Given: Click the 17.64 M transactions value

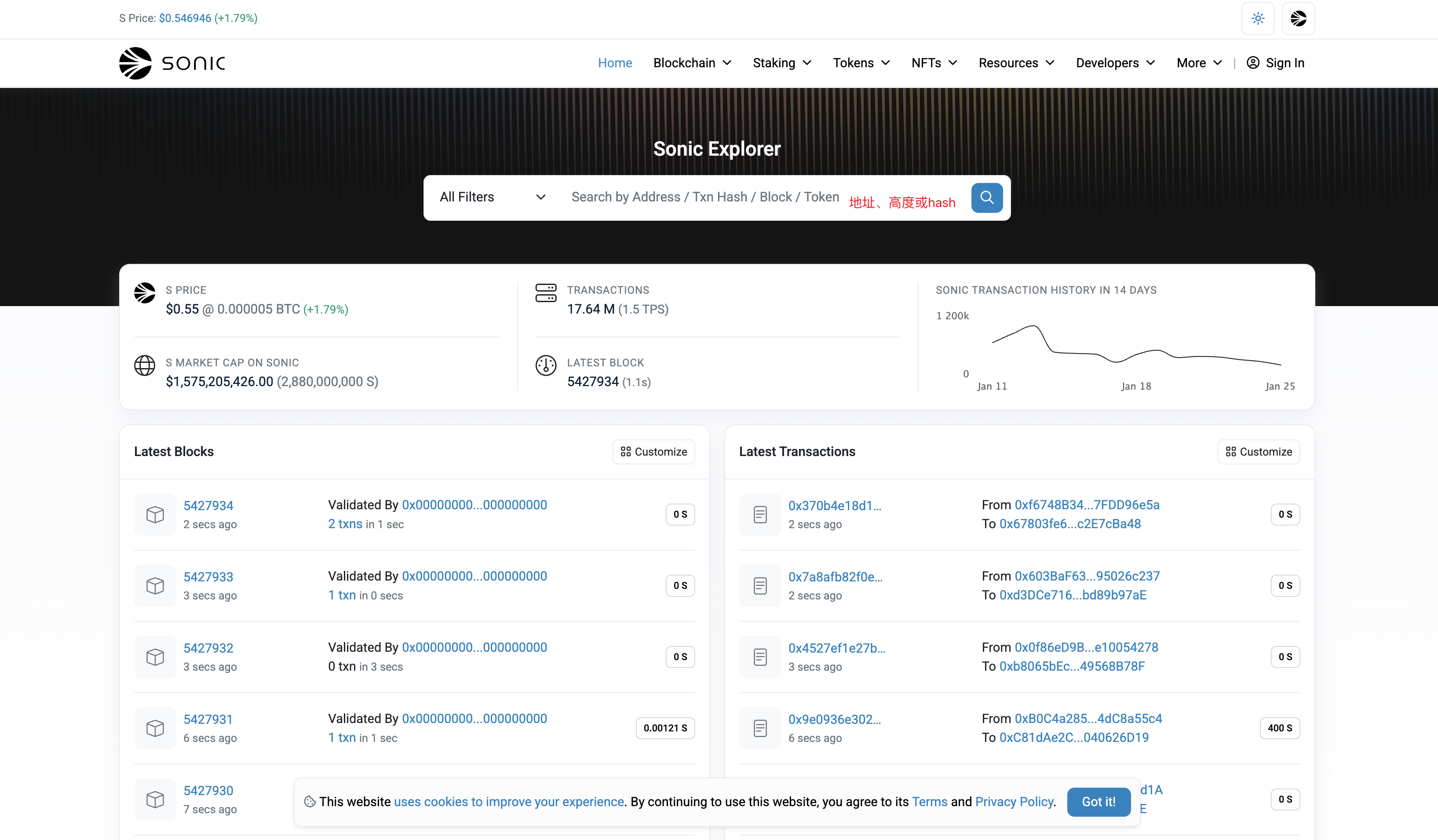Looking at the screenshot, I should [591, 309].
